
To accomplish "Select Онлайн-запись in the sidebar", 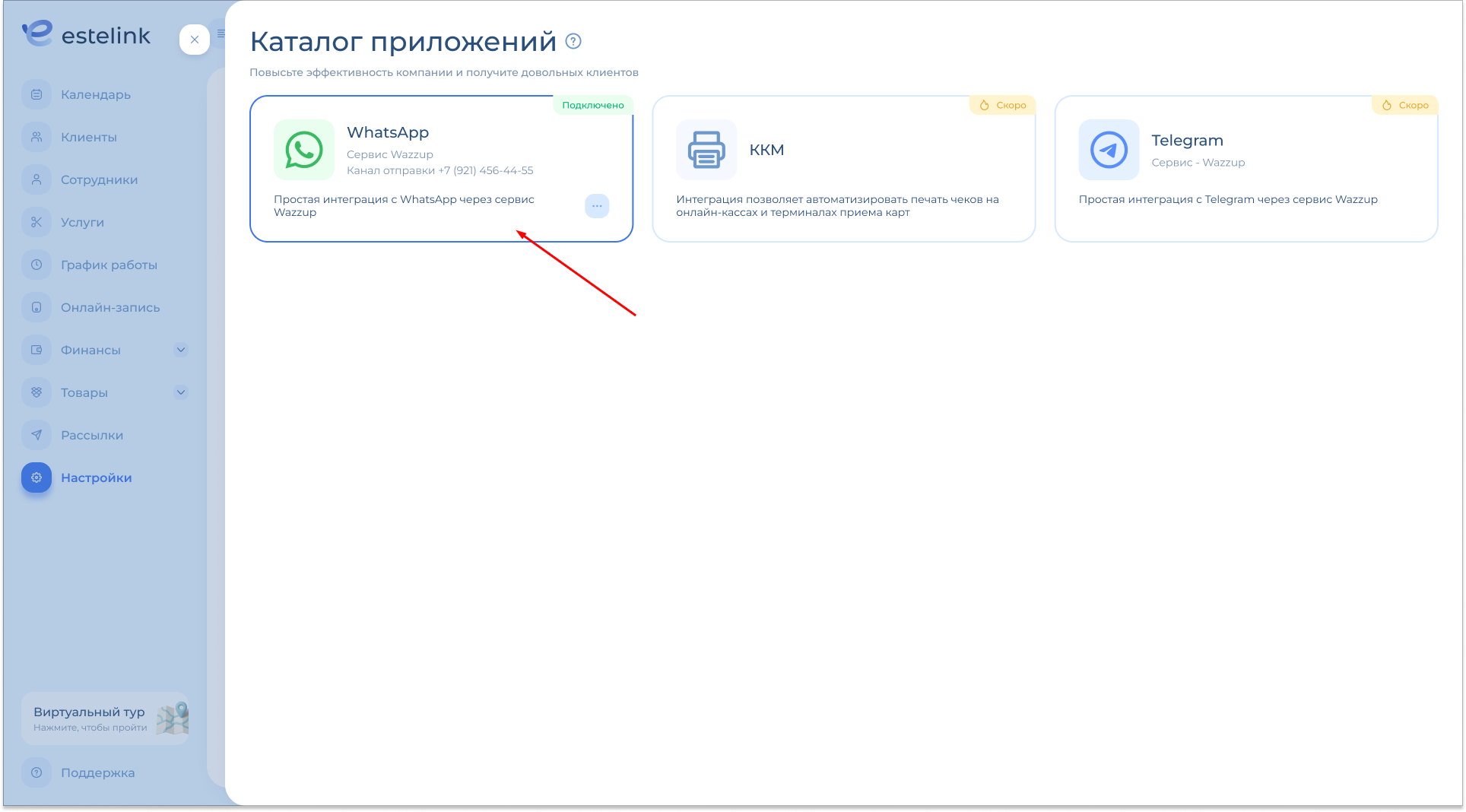I will pyautogui.click(x=110, y=307).
